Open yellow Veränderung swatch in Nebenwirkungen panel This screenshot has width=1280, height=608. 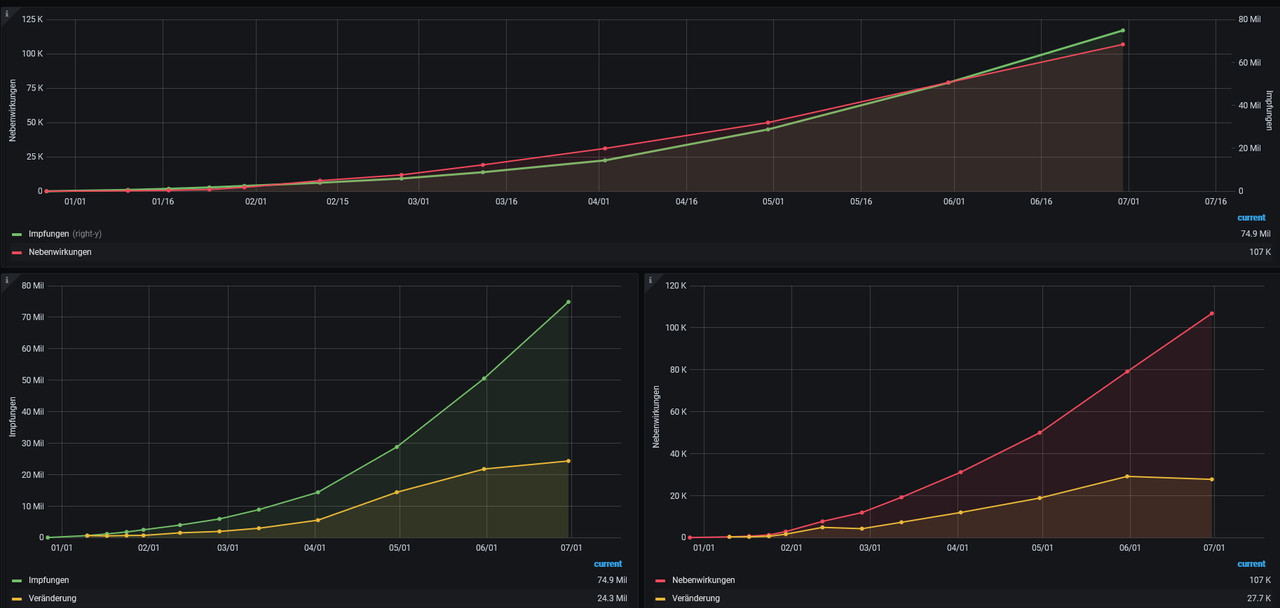point(661,599)
